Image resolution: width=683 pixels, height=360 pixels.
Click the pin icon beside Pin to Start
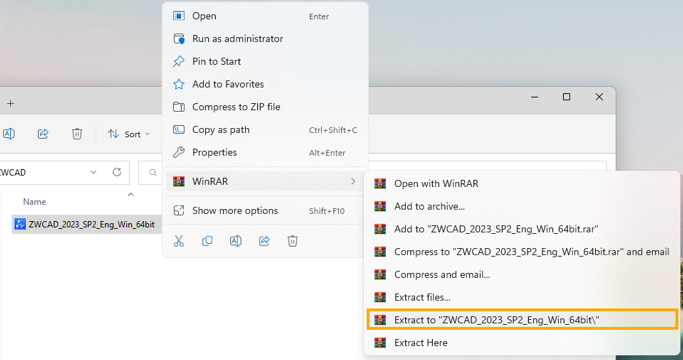(x=179, y=61)
